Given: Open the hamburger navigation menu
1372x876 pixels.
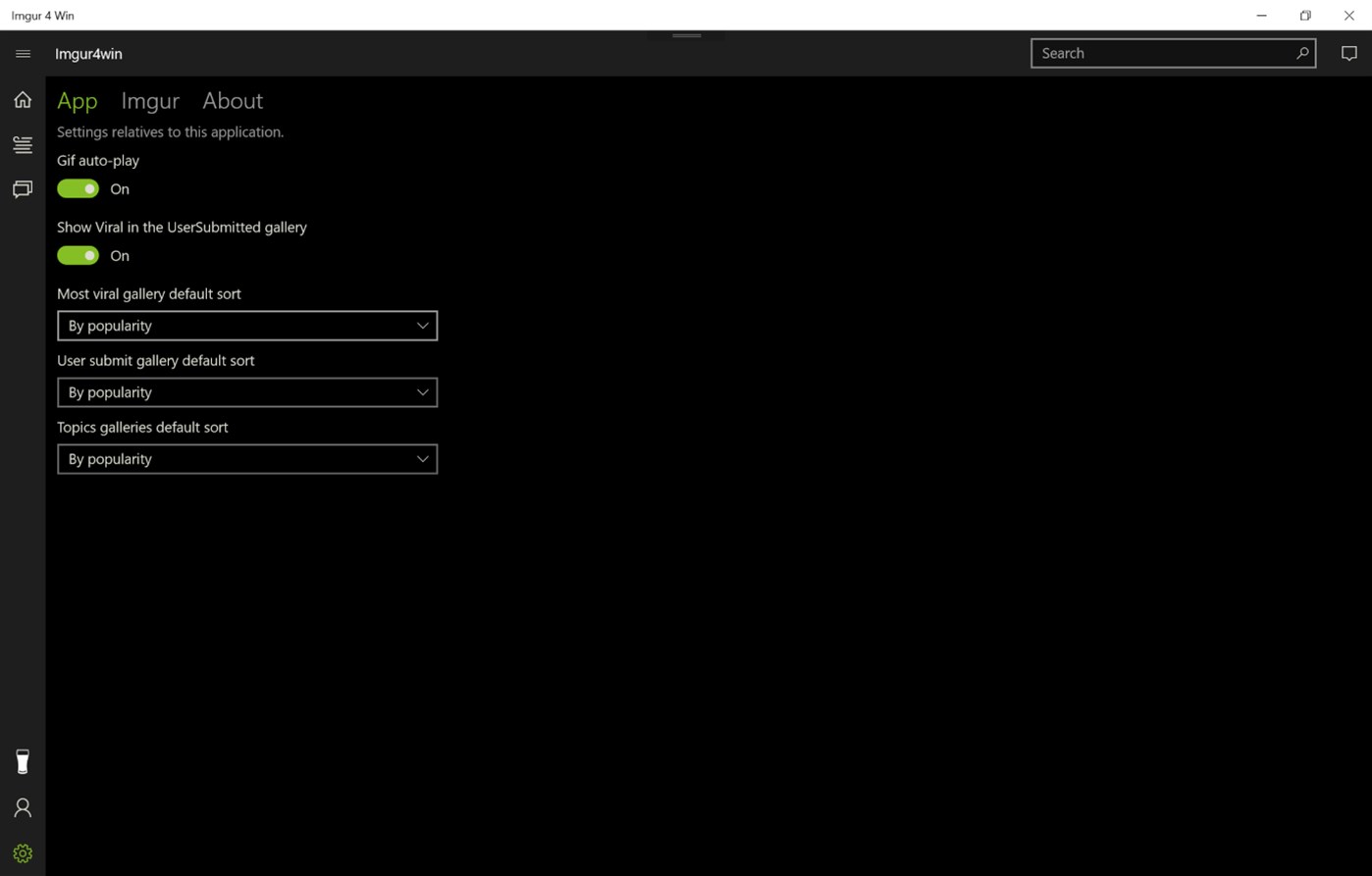Looking at the screenshot, I should coord(23,54).
